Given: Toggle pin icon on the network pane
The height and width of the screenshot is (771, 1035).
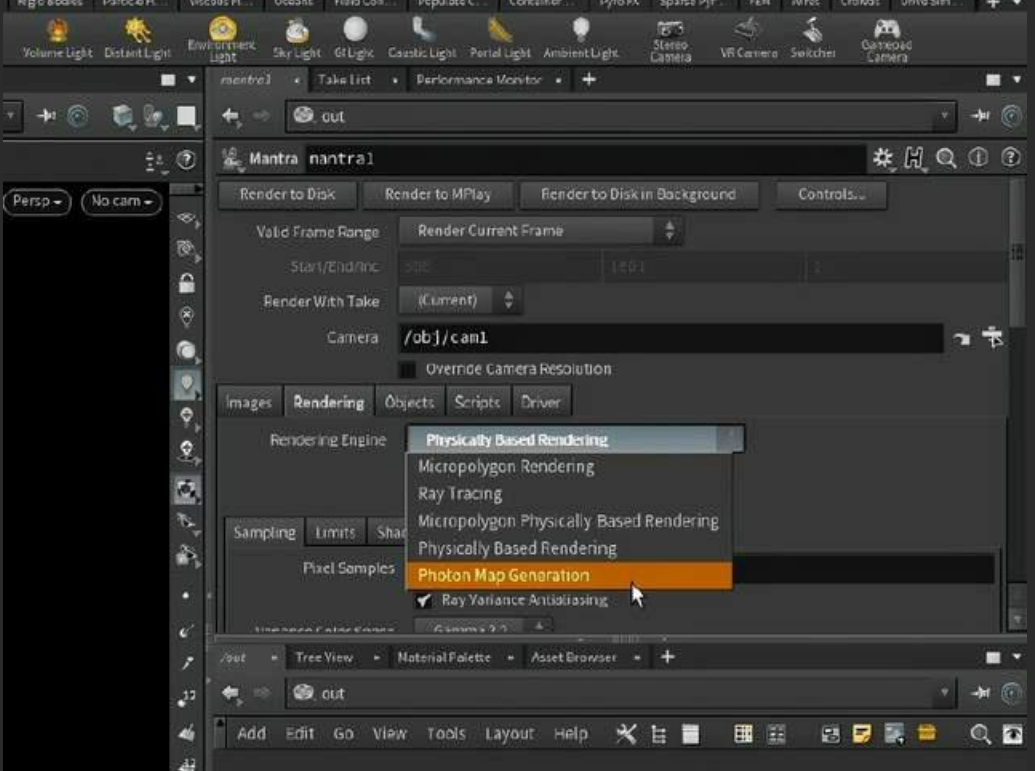Looking at the screenshot, I should tap(980, 693).
